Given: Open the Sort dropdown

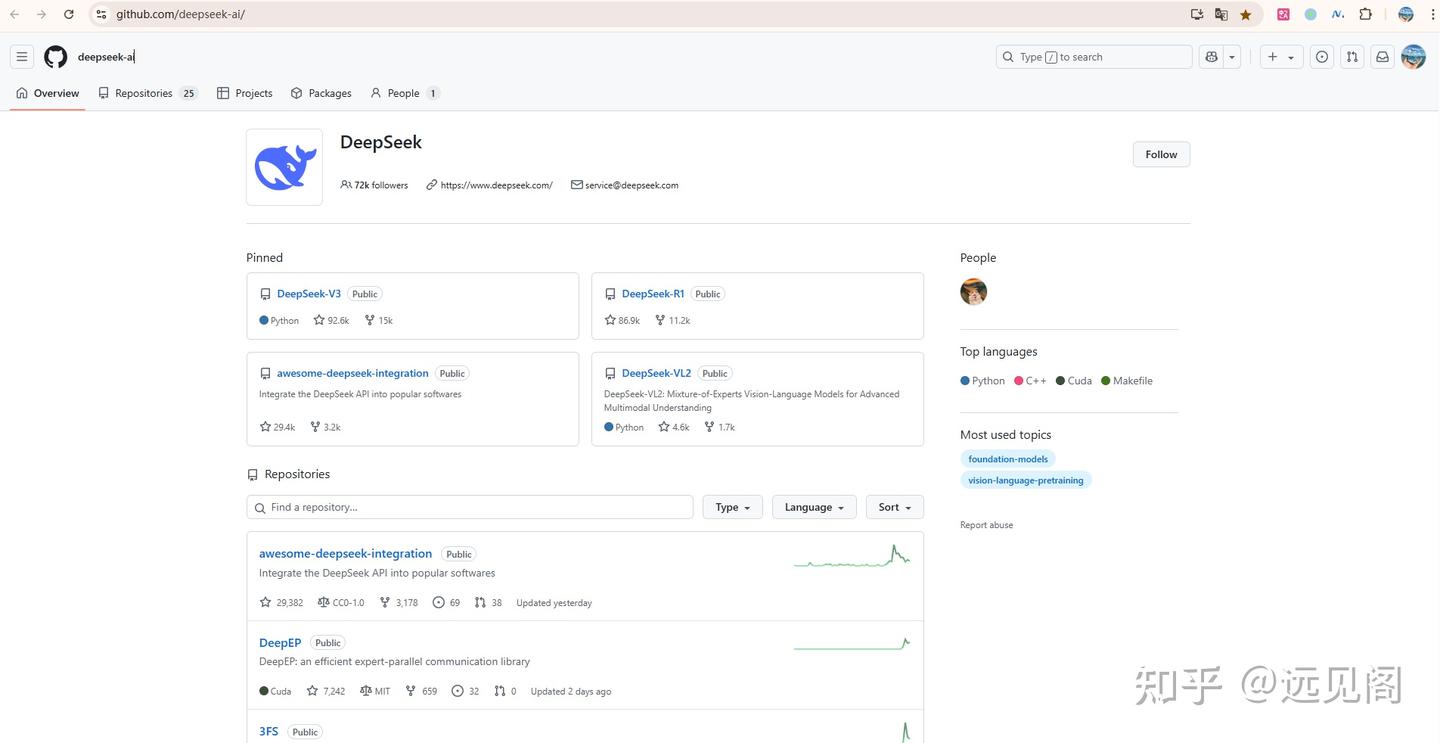Looking at the screenshot, I should pos(895,507).
